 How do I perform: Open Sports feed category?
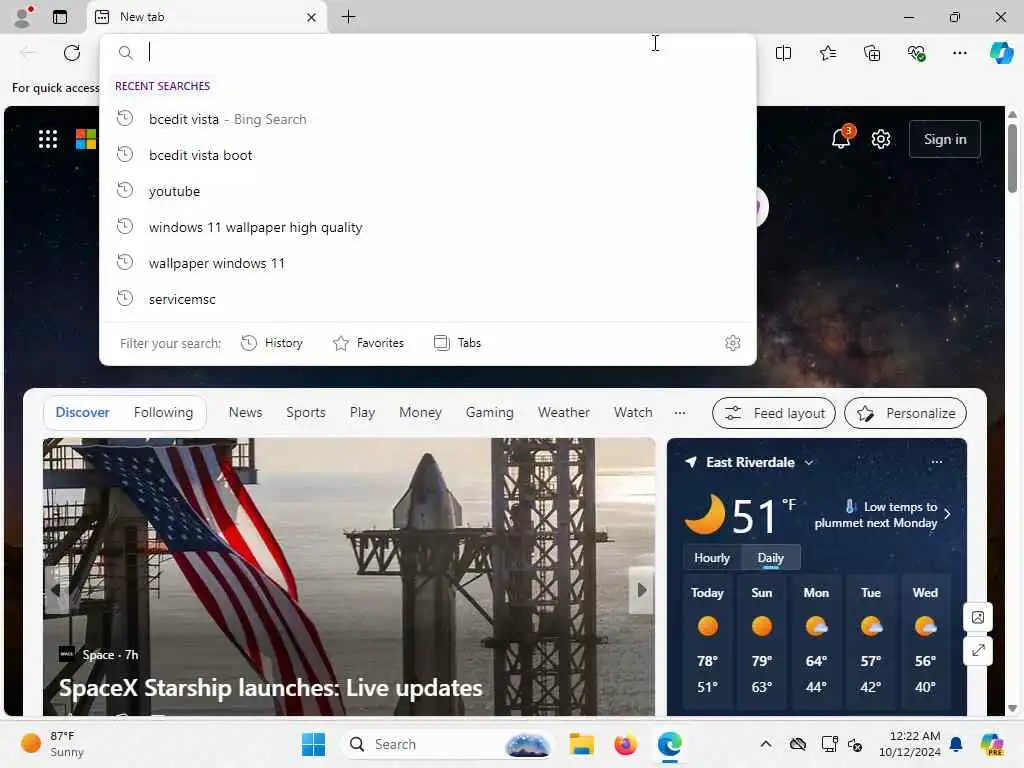click(306, 413)
